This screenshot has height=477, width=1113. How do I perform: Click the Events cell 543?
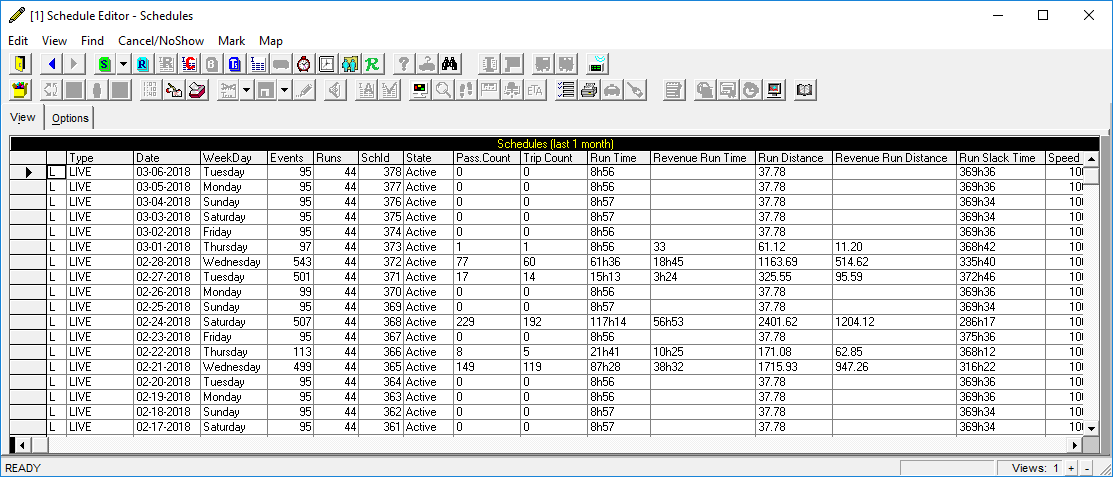[x=290, y=262]
